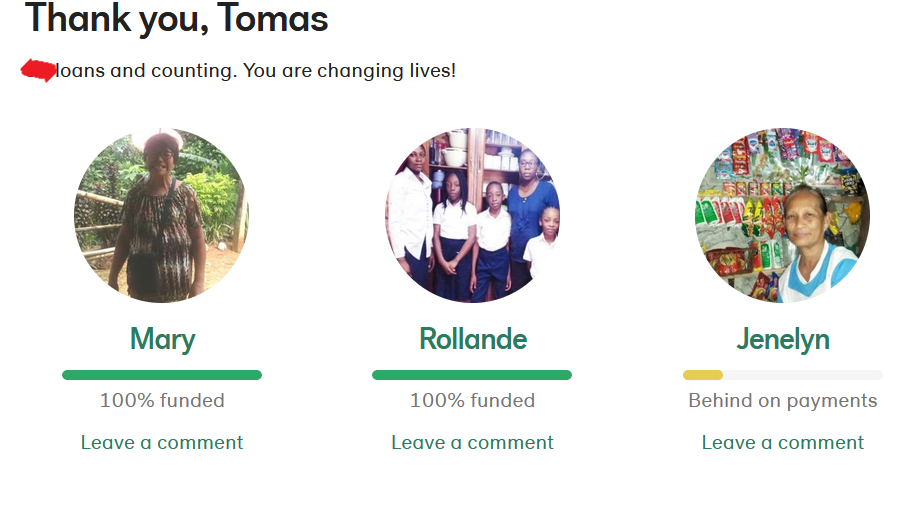The height and width of the screenshot is (517, 920).
Task: Open Mary's borrower name link
Action: [162, 340]
